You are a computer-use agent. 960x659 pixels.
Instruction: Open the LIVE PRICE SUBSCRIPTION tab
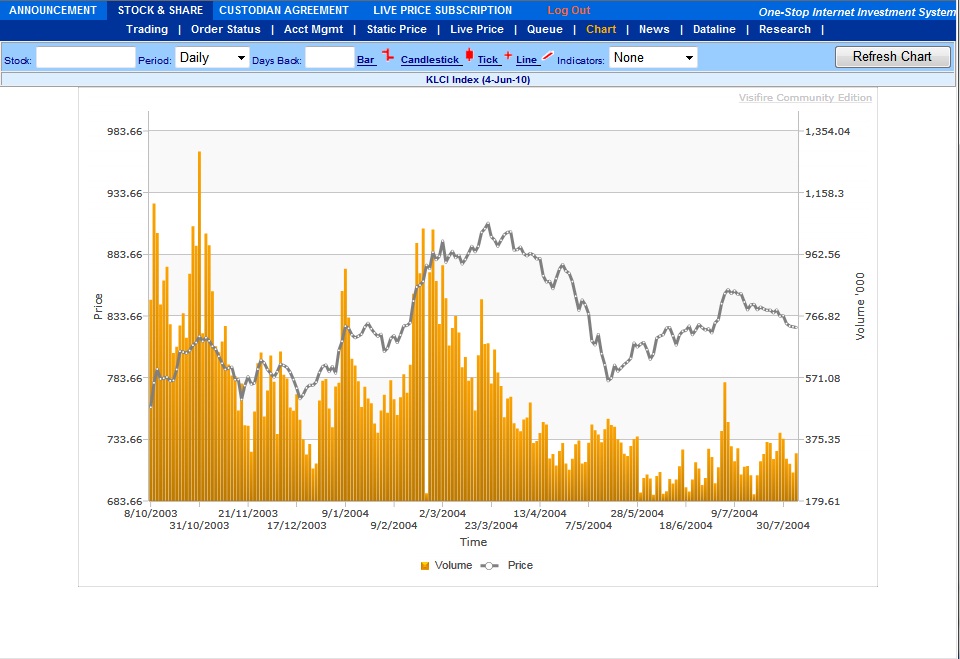click(x=443, y=10)
